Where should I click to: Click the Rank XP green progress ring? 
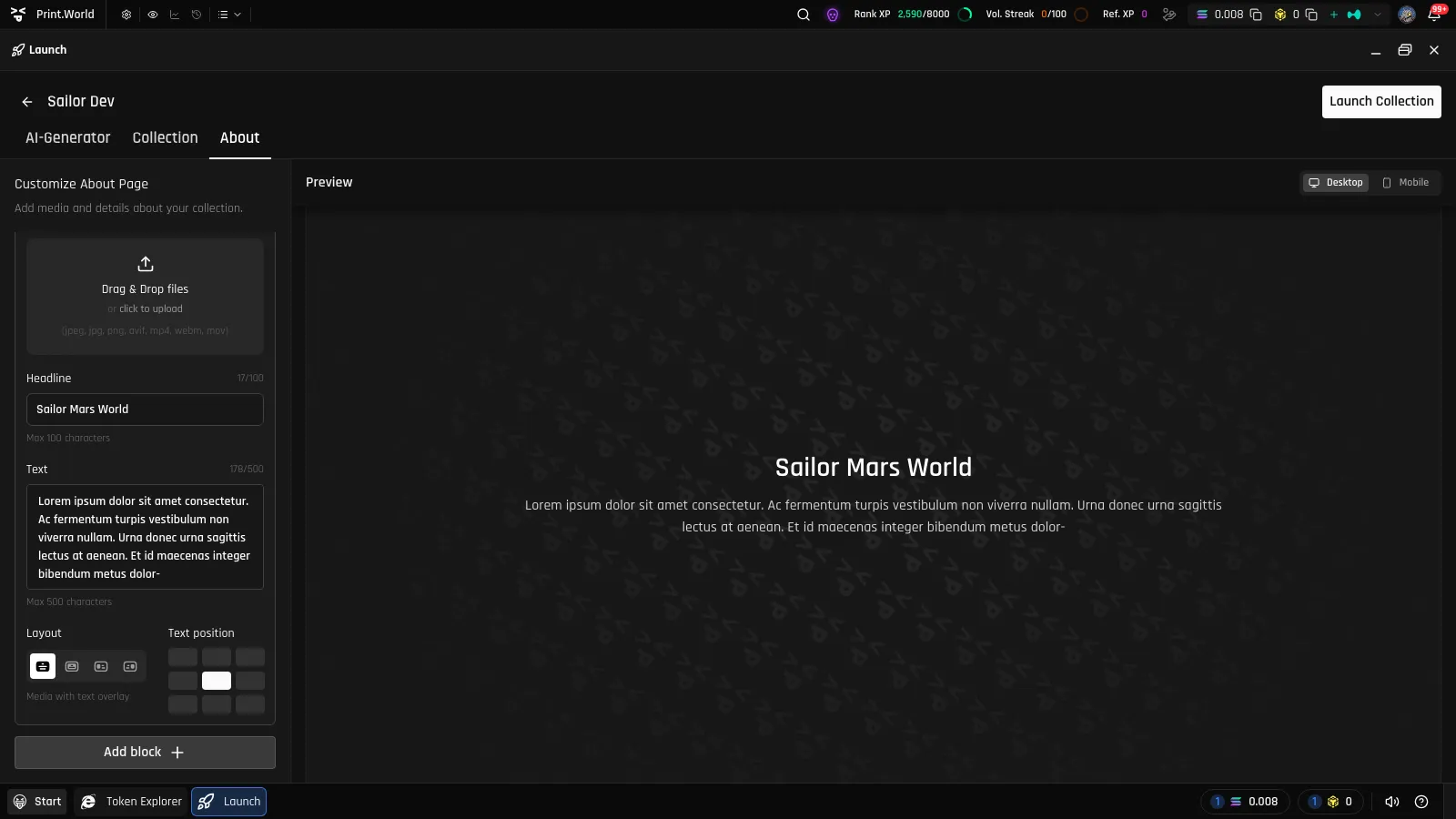coord(966,15)
